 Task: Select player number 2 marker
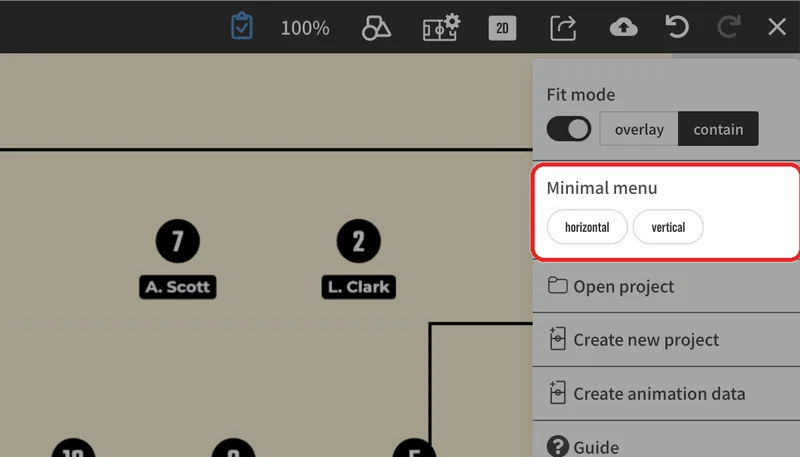359,241
